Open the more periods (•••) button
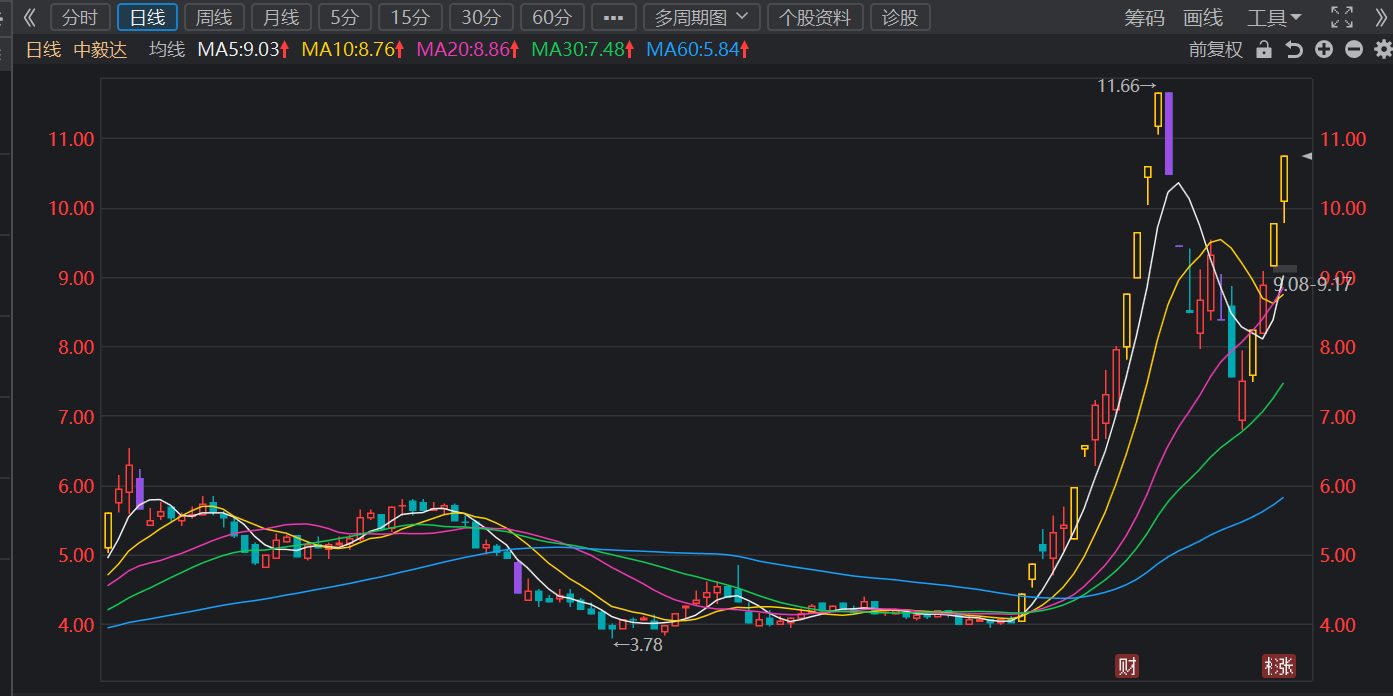Viewport: 1393px width, 696px height. pyautogui.click(x=614, y=17)
